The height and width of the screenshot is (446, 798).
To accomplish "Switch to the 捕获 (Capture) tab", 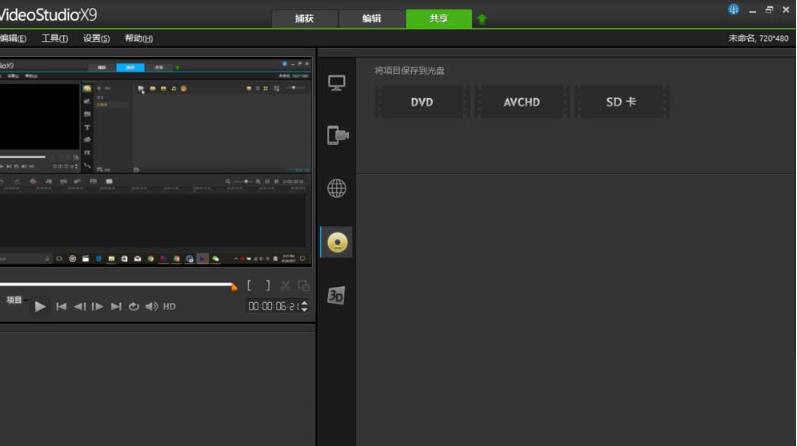I will pos(304,19).
